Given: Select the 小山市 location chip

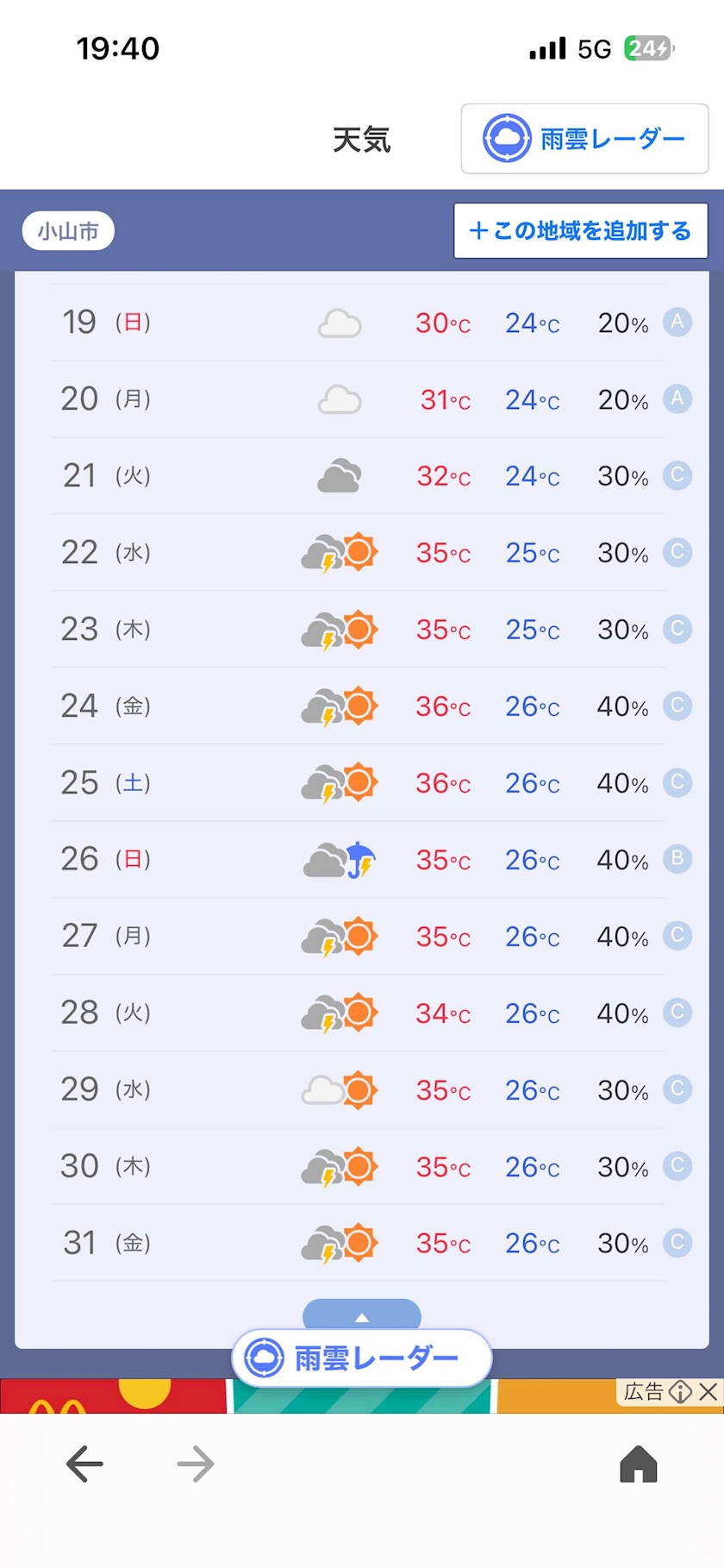Looking at the screenshot, I should click(68, 231).
